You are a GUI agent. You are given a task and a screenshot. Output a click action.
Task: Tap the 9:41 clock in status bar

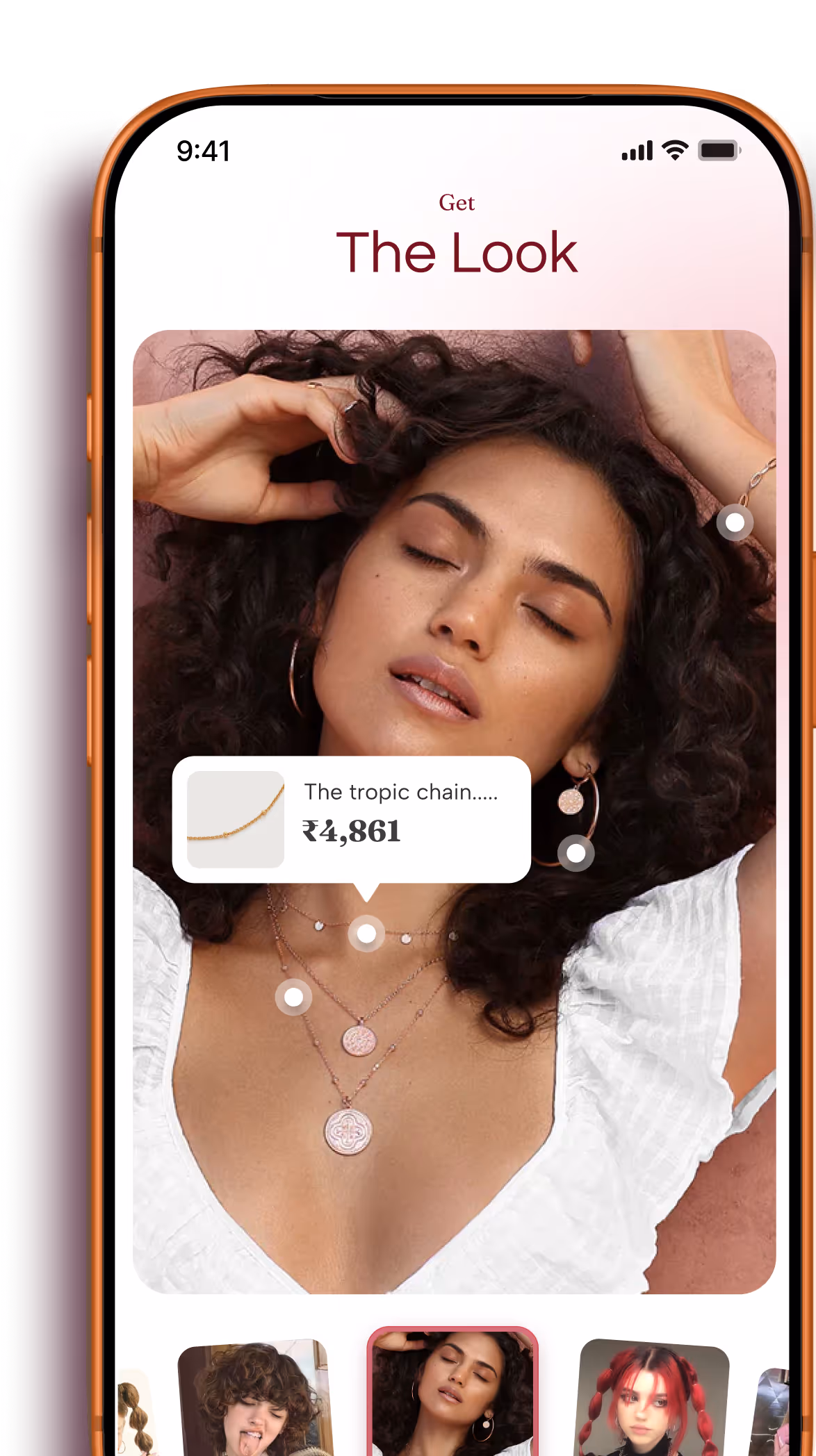[203, 151]
